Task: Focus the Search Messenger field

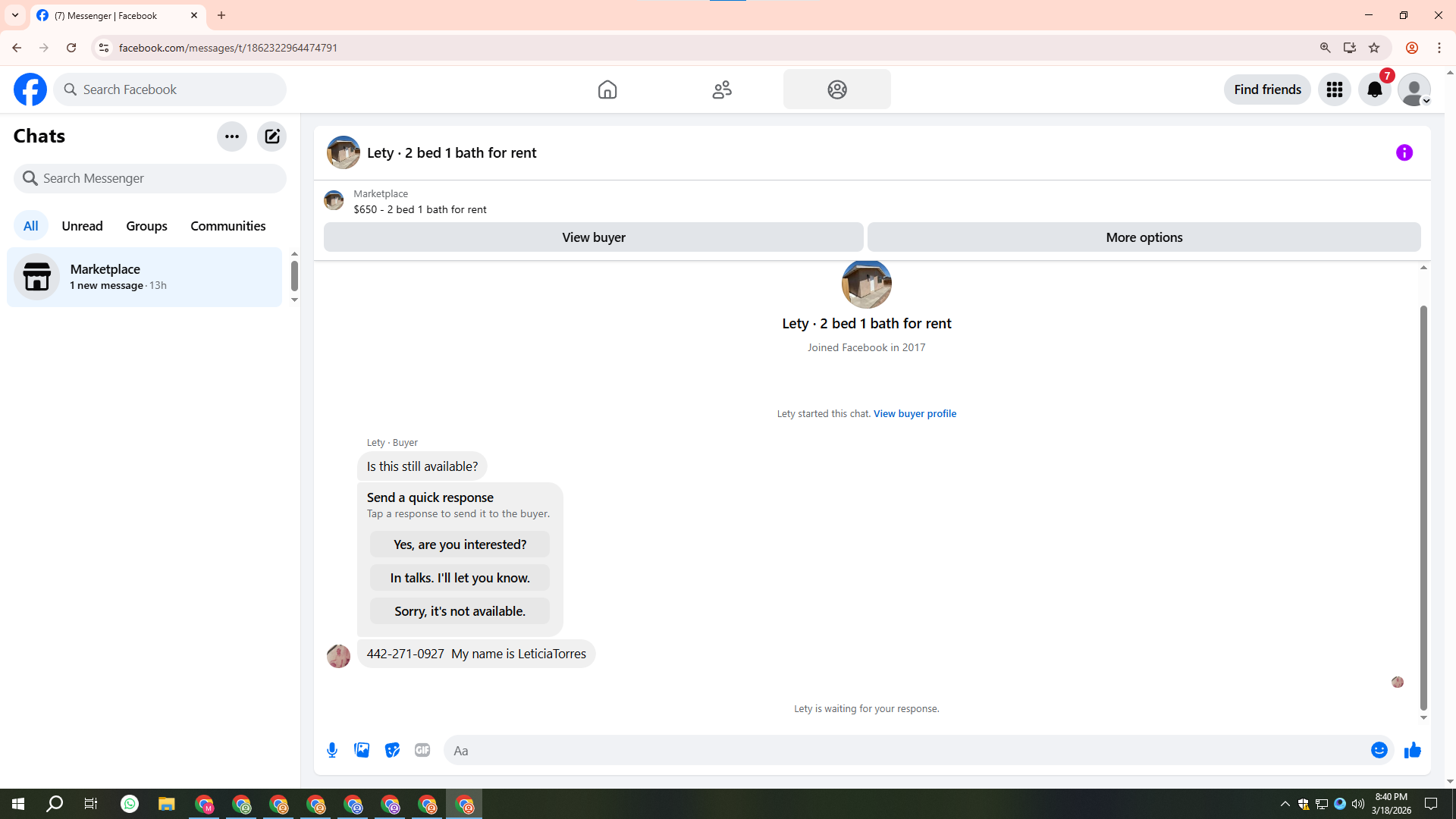Action: pyautogui.click(x=150, y=178)
